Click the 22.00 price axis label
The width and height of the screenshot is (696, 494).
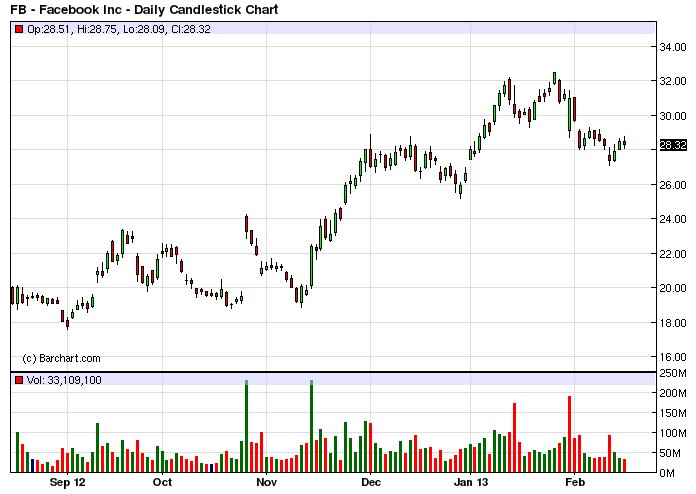pos(673,254)
